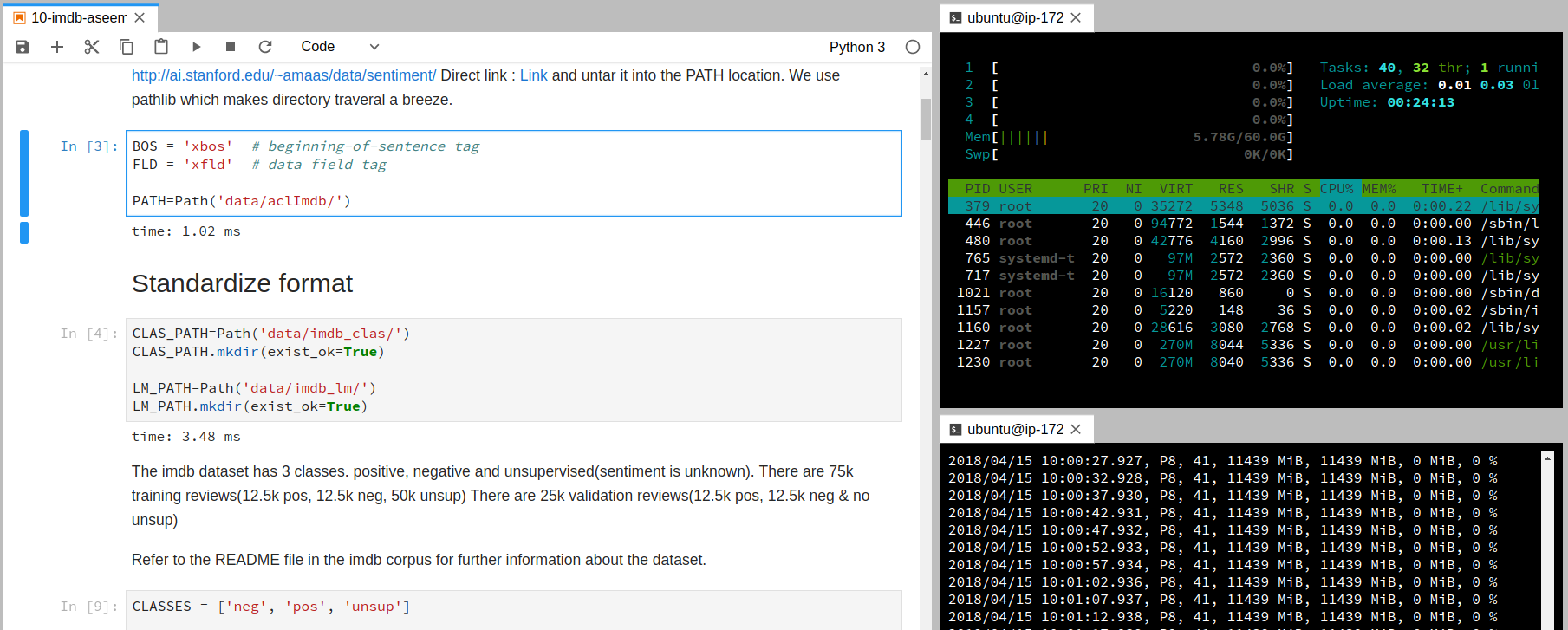Save the notebook with the floppy disk icon
The height and width of the screenshot is (630, 1568).
[x=23, y=47]
